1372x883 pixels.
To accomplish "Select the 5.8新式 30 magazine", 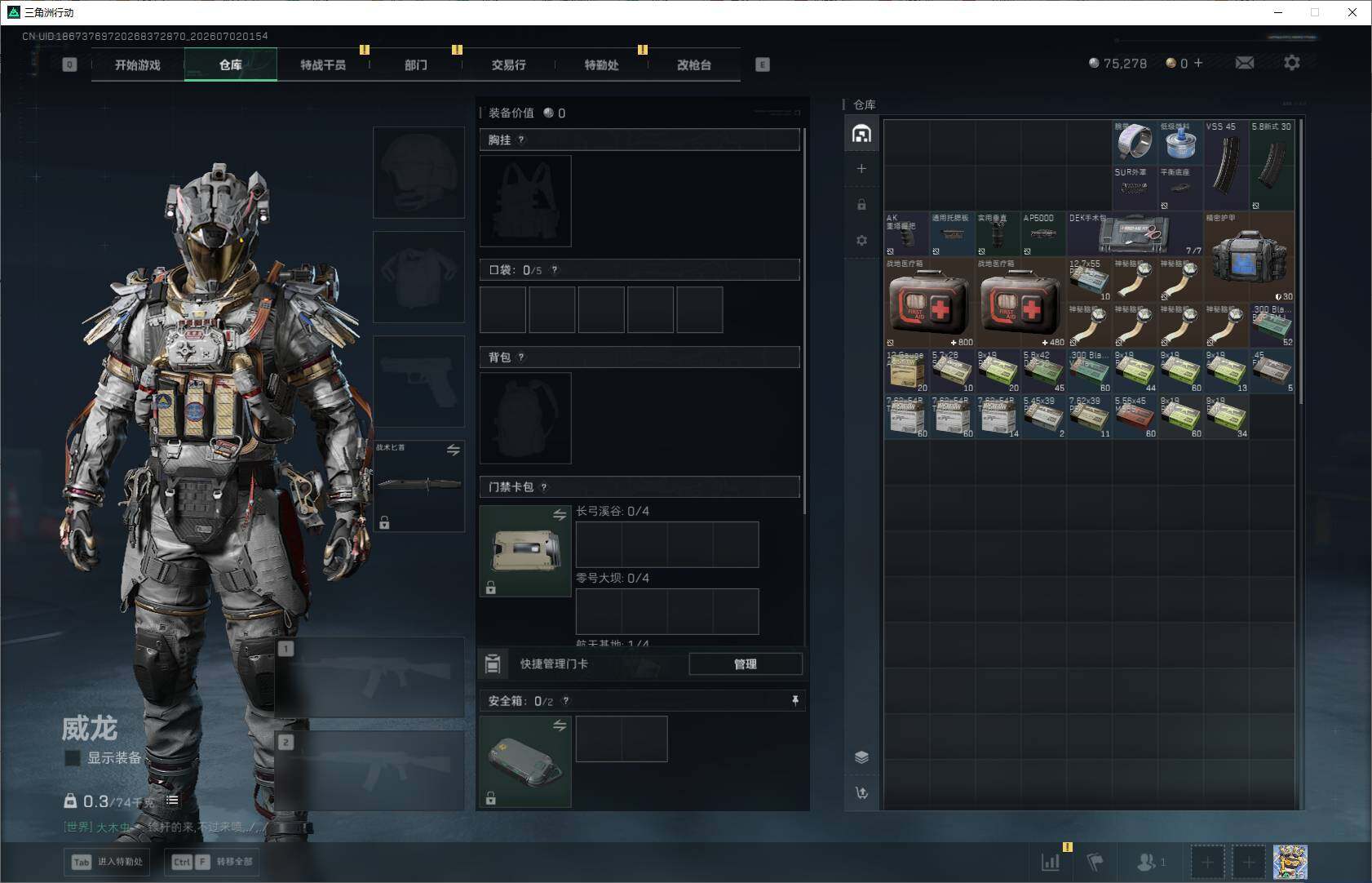I will [x=1272, y=166].
